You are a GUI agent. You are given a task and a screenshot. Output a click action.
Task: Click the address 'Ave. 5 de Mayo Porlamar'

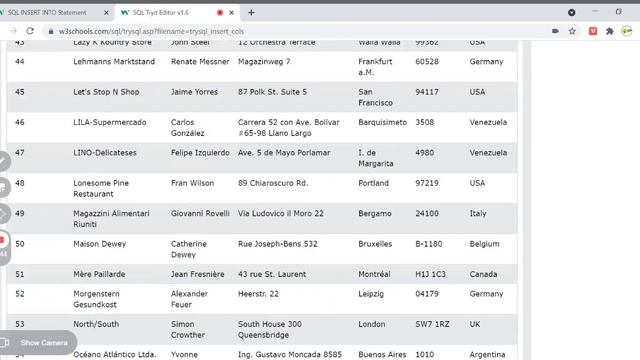[284, 153]
